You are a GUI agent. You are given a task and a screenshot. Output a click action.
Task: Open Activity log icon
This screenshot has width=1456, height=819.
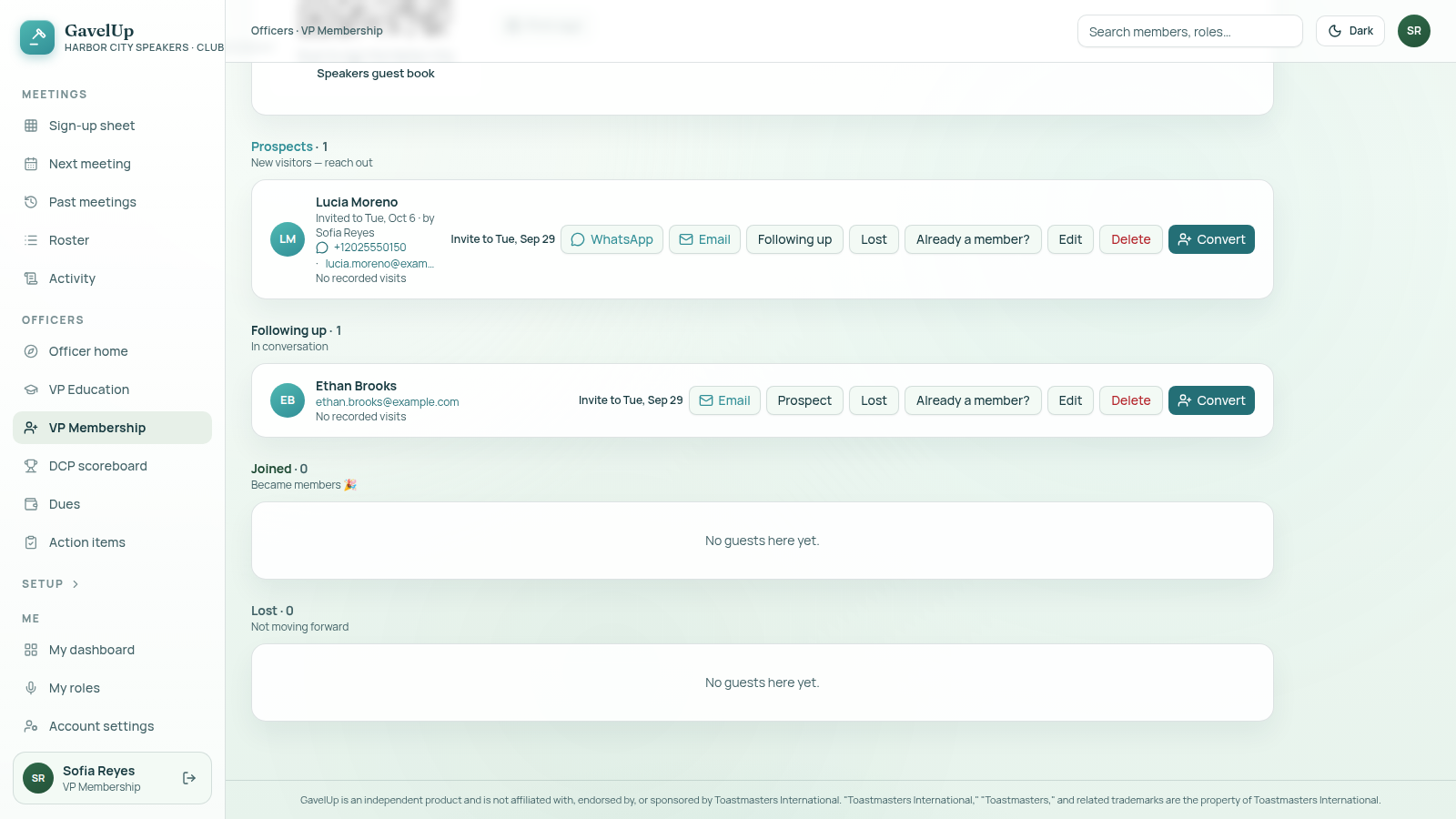(x=31, y=278)
